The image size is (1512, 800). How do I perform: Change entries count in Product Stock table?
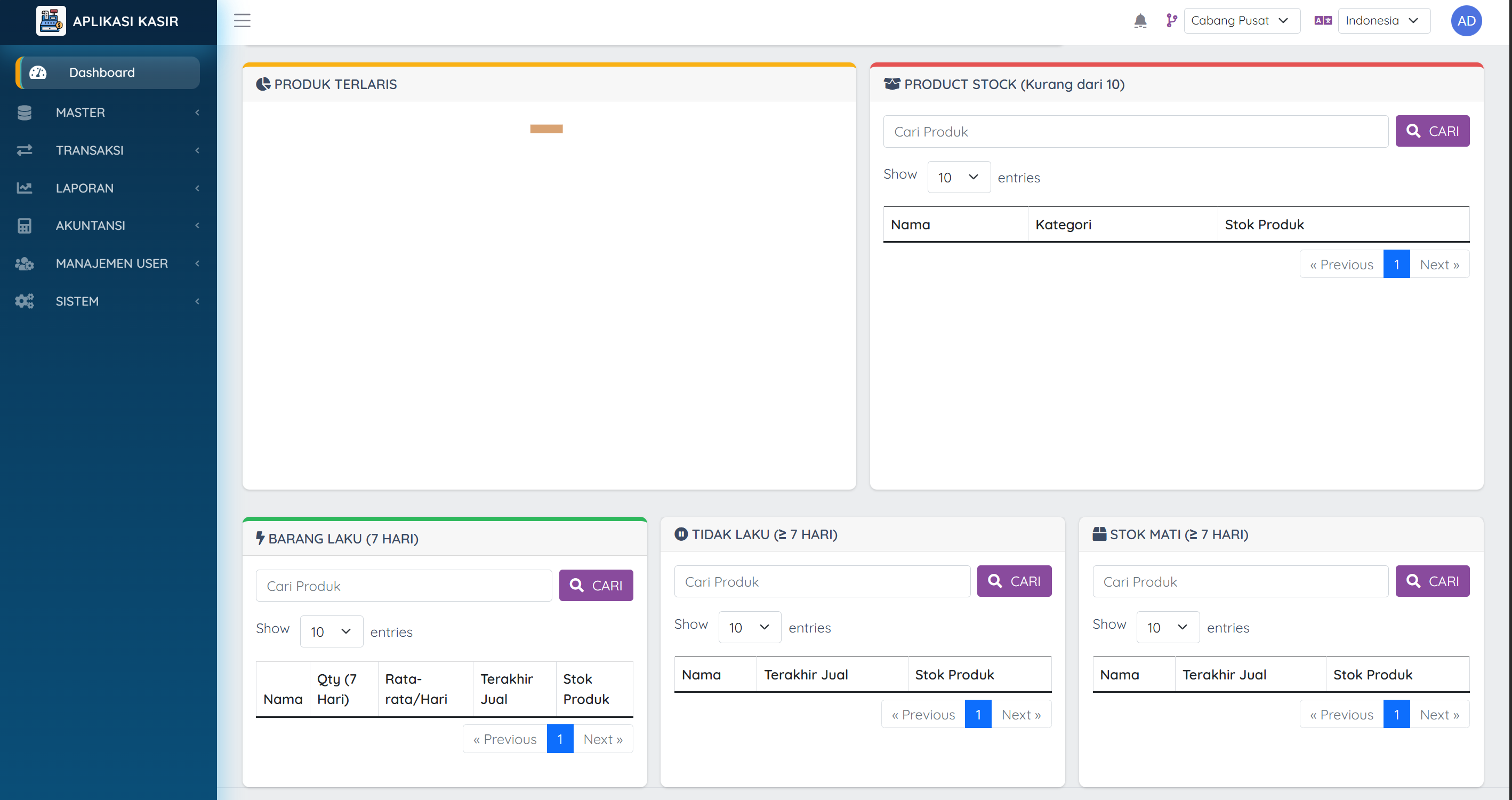pyautogui.click(x=958, y=178)
